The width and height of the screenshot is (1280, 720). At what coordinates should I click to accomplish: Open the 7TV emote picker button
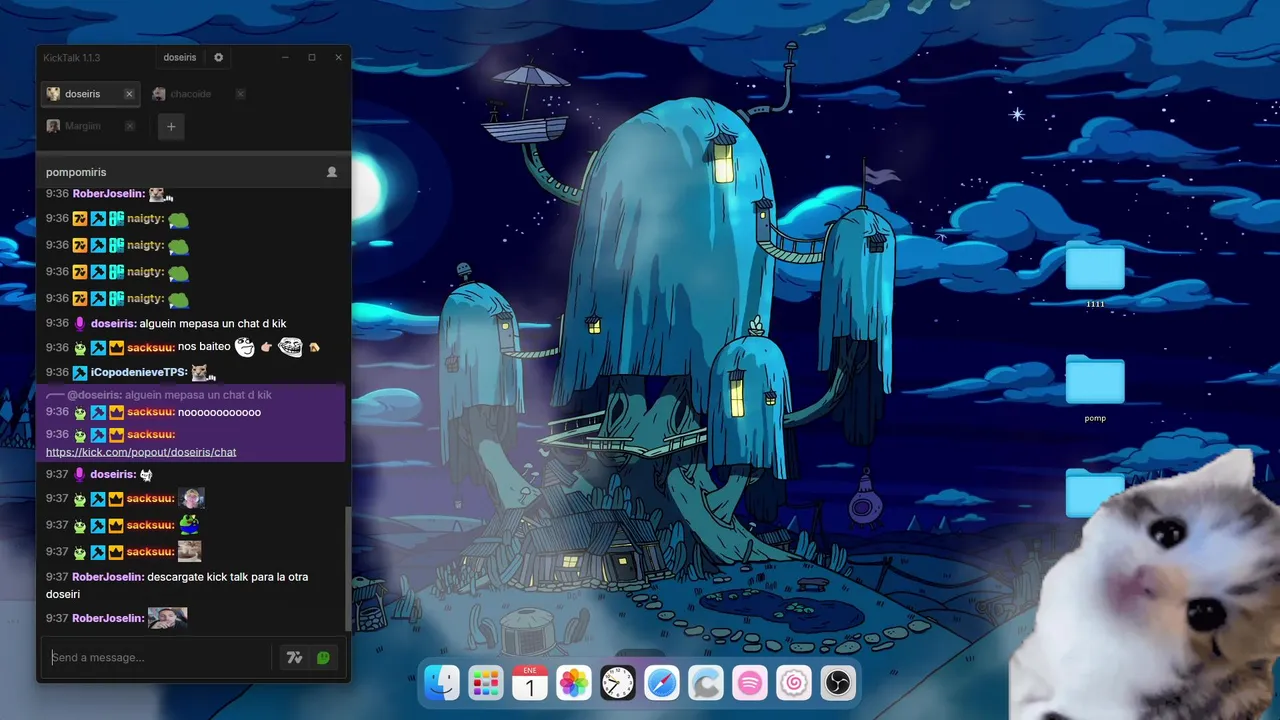(x=294, y=658)
